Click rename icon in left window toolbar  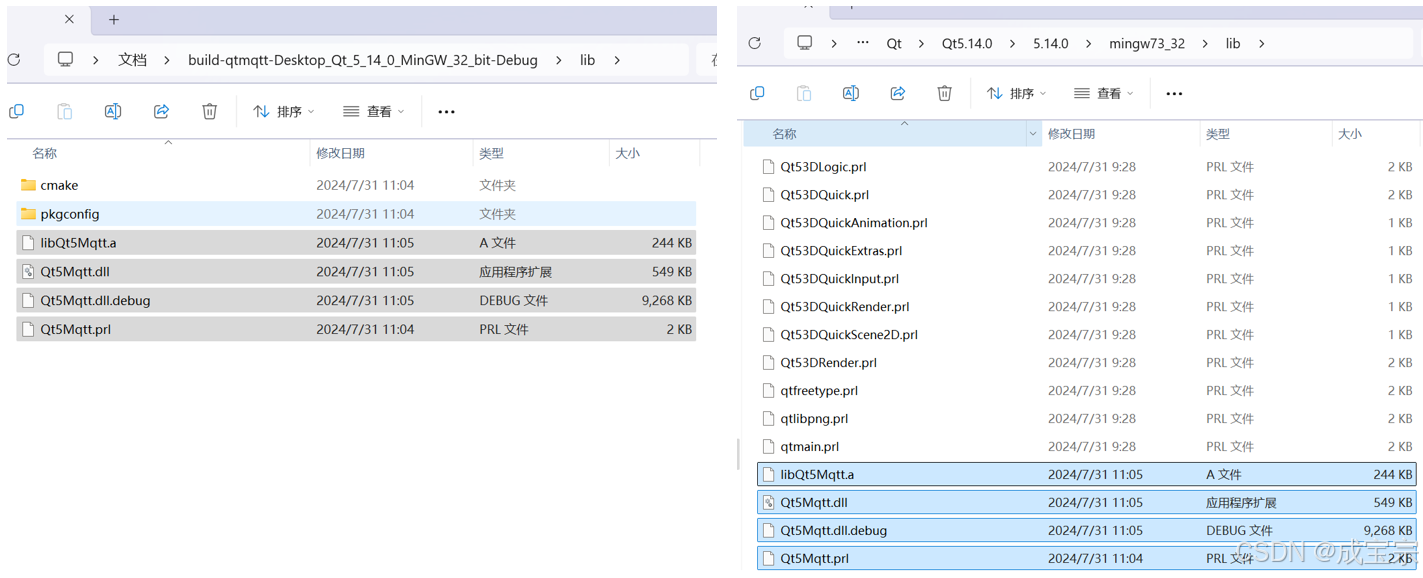[x=113, y=111]
